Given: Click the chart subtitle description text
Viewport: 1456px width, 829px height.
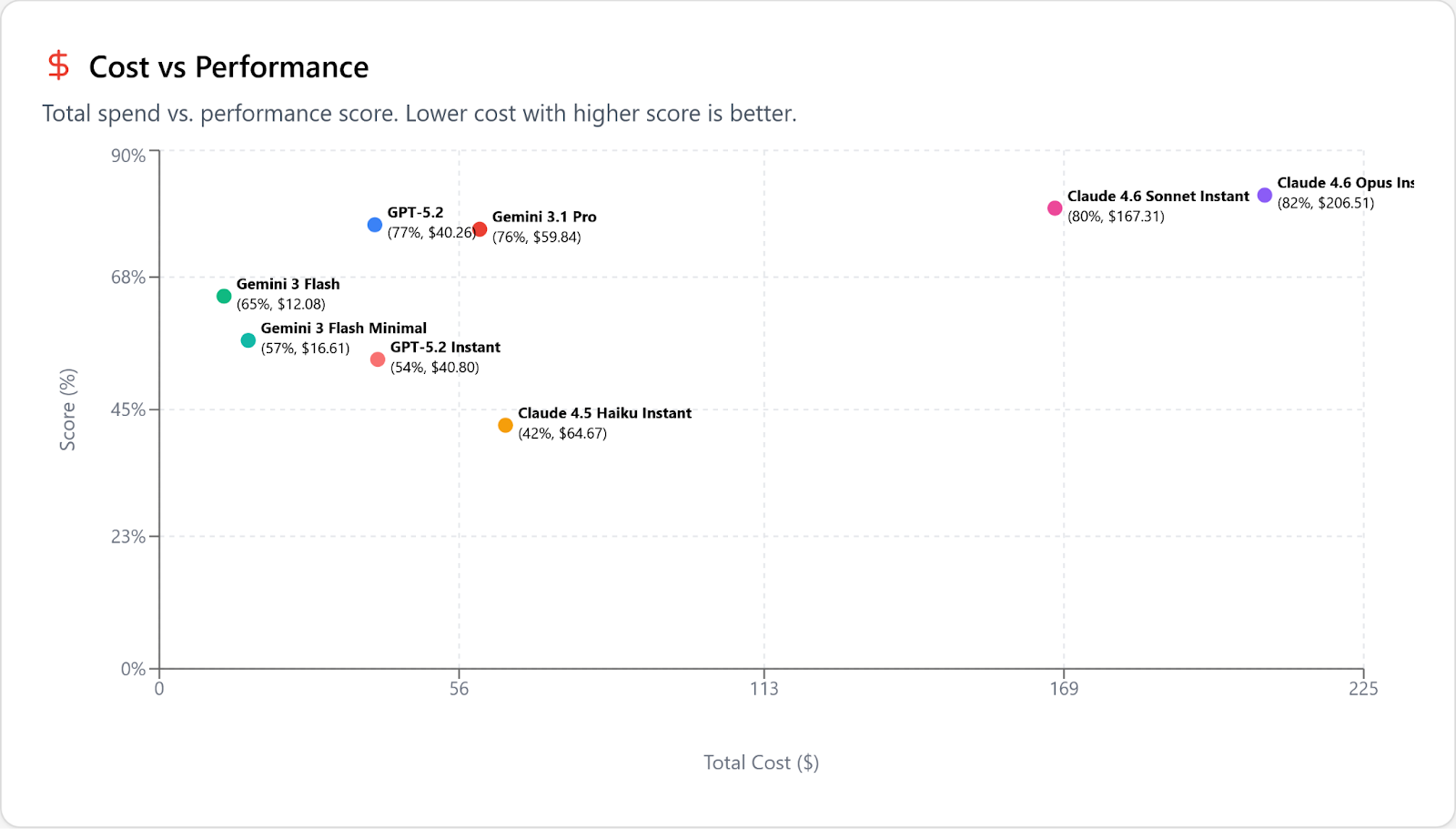Looking at the screenshot, I should [419, 114].
